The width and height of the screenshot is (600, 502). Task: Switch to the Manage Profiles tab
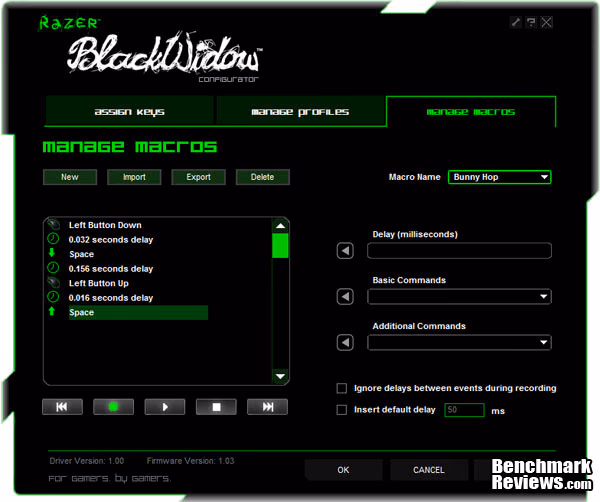click(300, 111)
